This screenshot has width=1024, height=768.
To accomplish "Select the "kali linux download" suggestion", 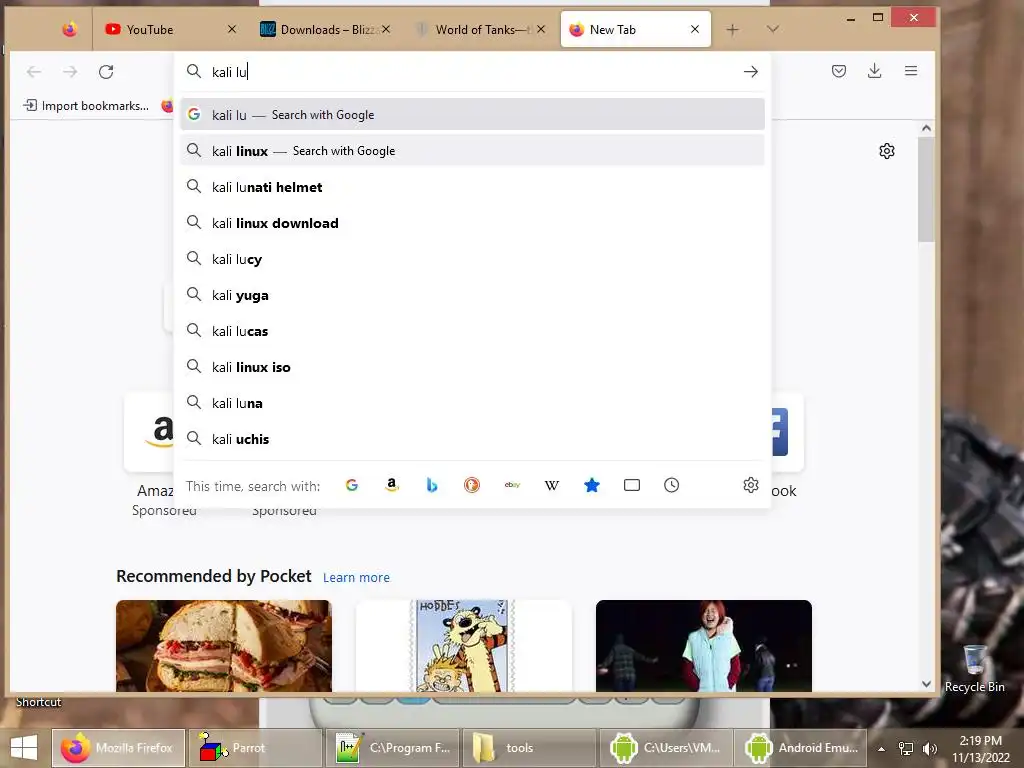I will [x=472, y=223].
